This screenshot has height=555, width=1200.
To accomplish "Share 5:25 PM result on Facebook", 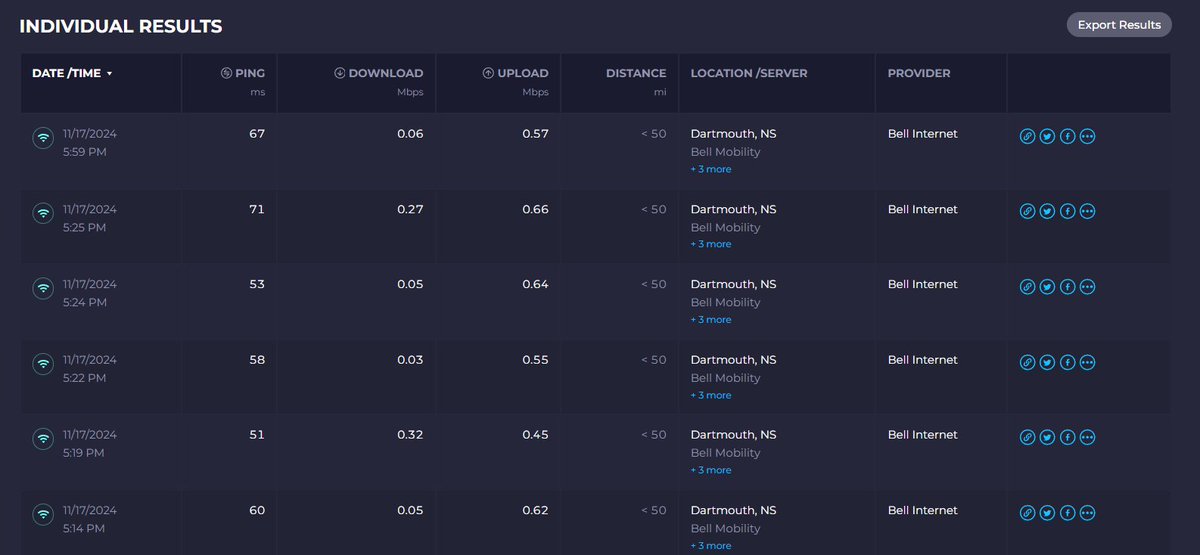I will pyautogui.click(x=1067, y=211).
